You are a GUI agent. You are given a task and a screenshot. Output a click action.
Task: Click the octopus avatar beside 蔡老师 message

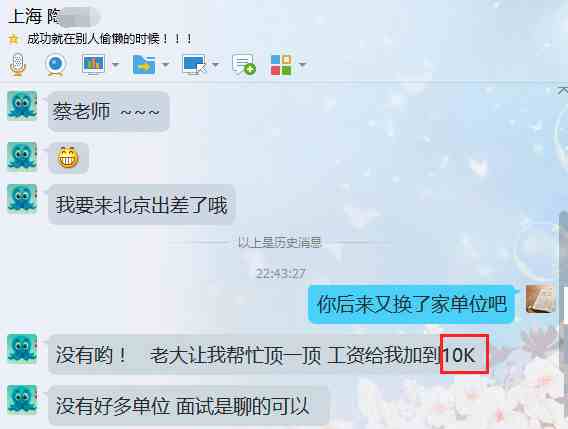tap(22, 106)
